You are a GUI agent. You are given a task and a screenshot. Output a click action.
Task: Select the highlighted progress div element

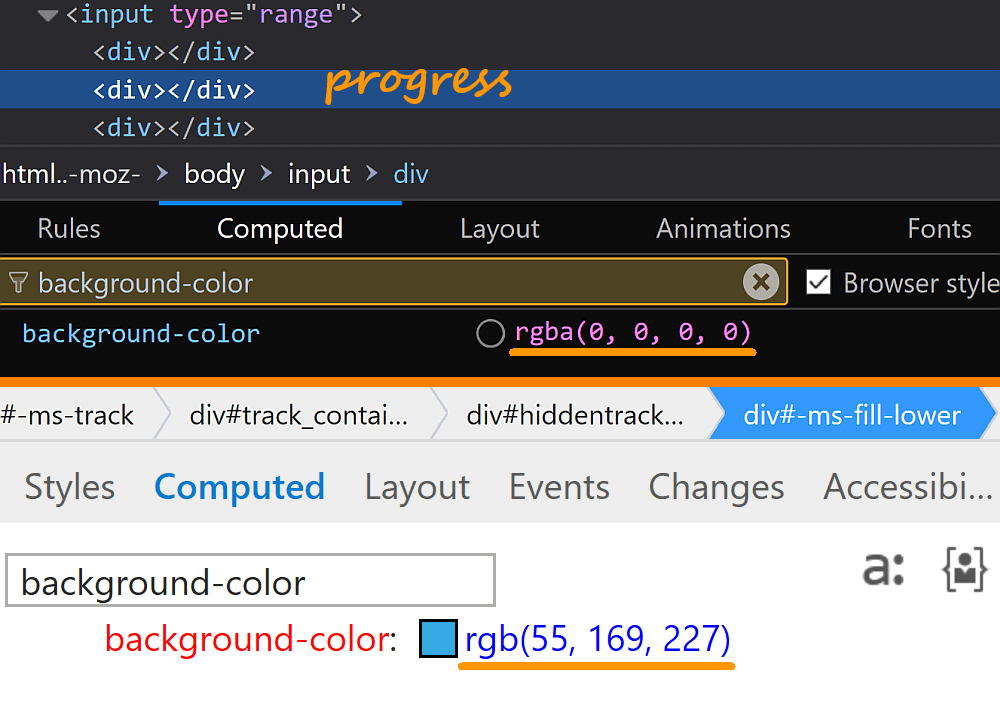pos(174,90)
